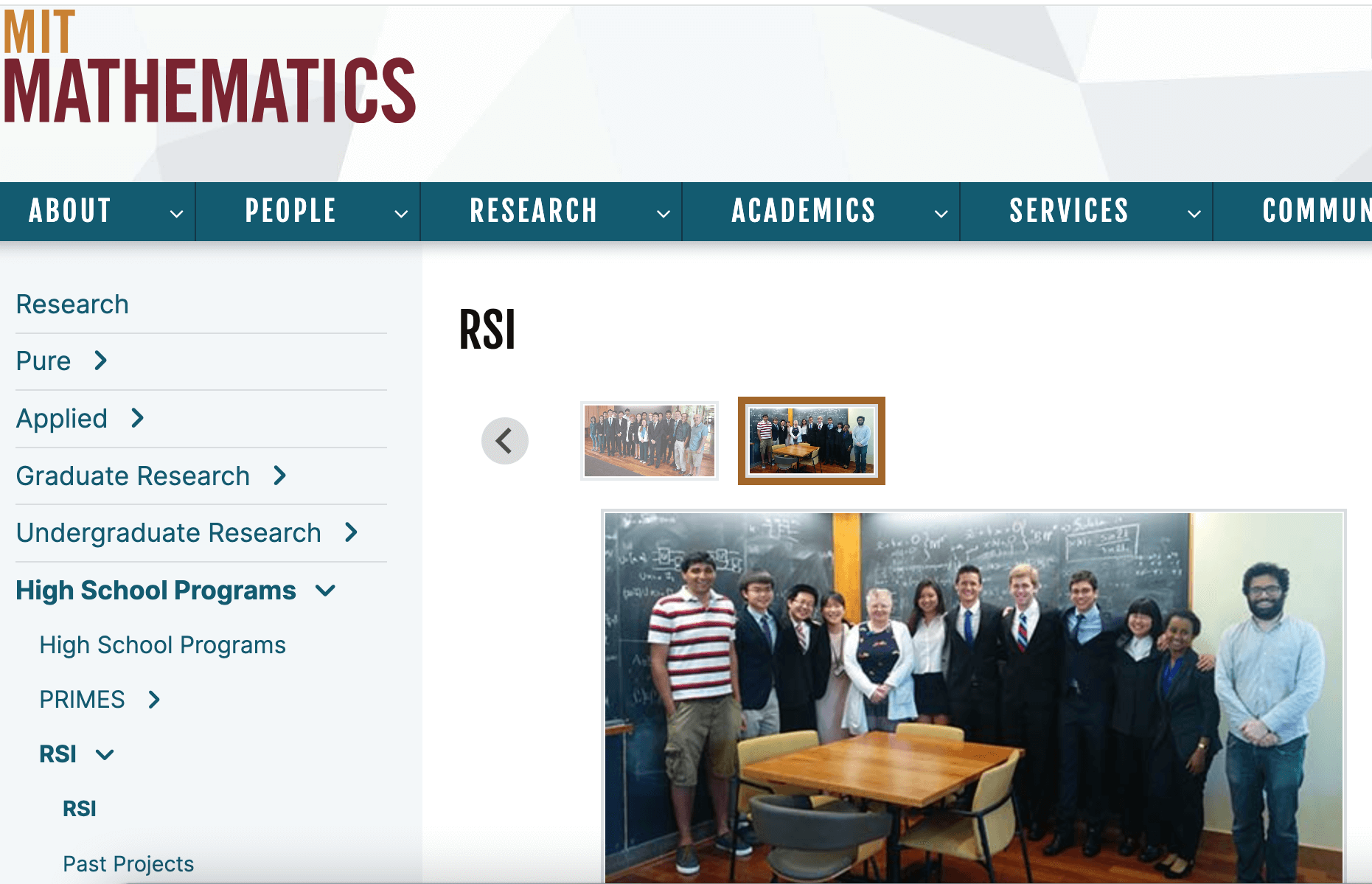Expand the Applied section arrow
Viewport: 1372px width, 884px height.
click(x=137, y=418)
